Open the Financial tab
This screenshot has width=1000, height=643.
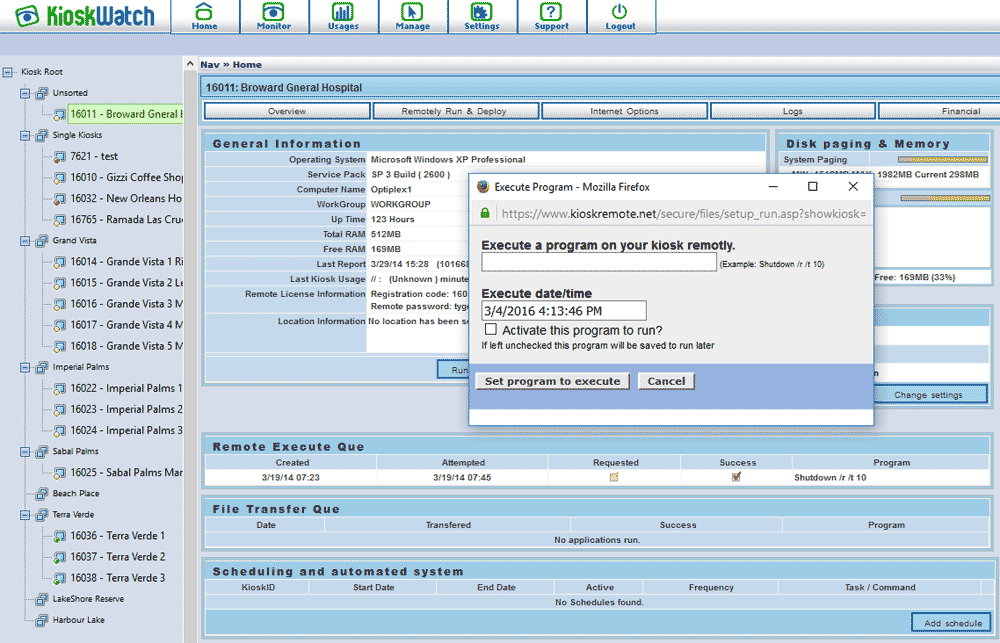click(x=939, y=111)
